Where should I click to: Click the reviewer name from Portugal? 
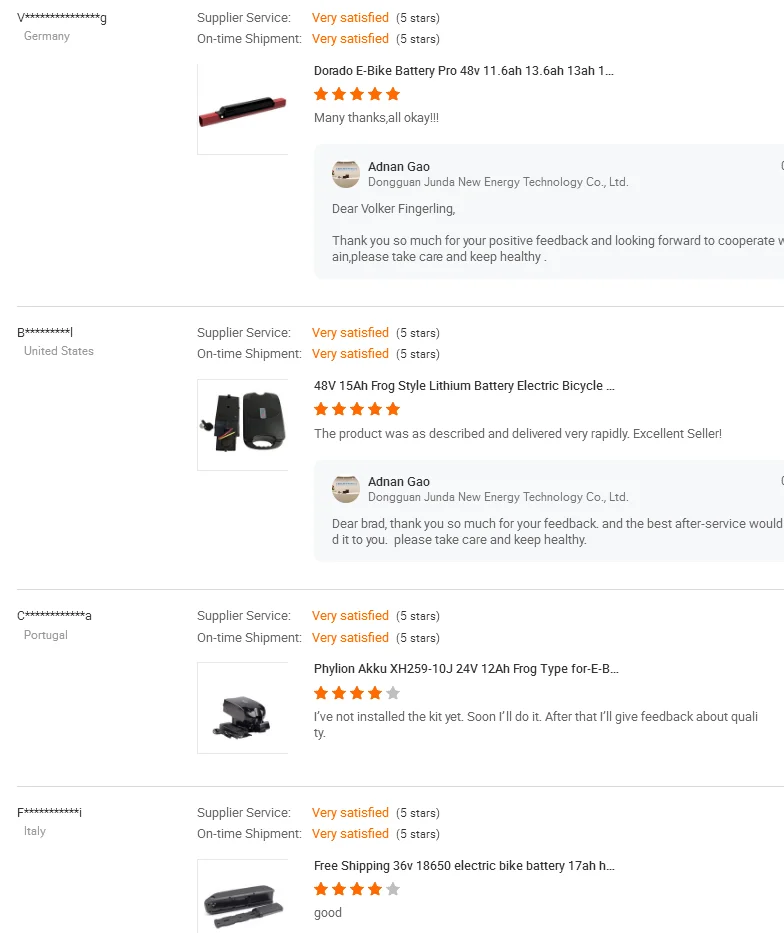click(x=54, y=616)
